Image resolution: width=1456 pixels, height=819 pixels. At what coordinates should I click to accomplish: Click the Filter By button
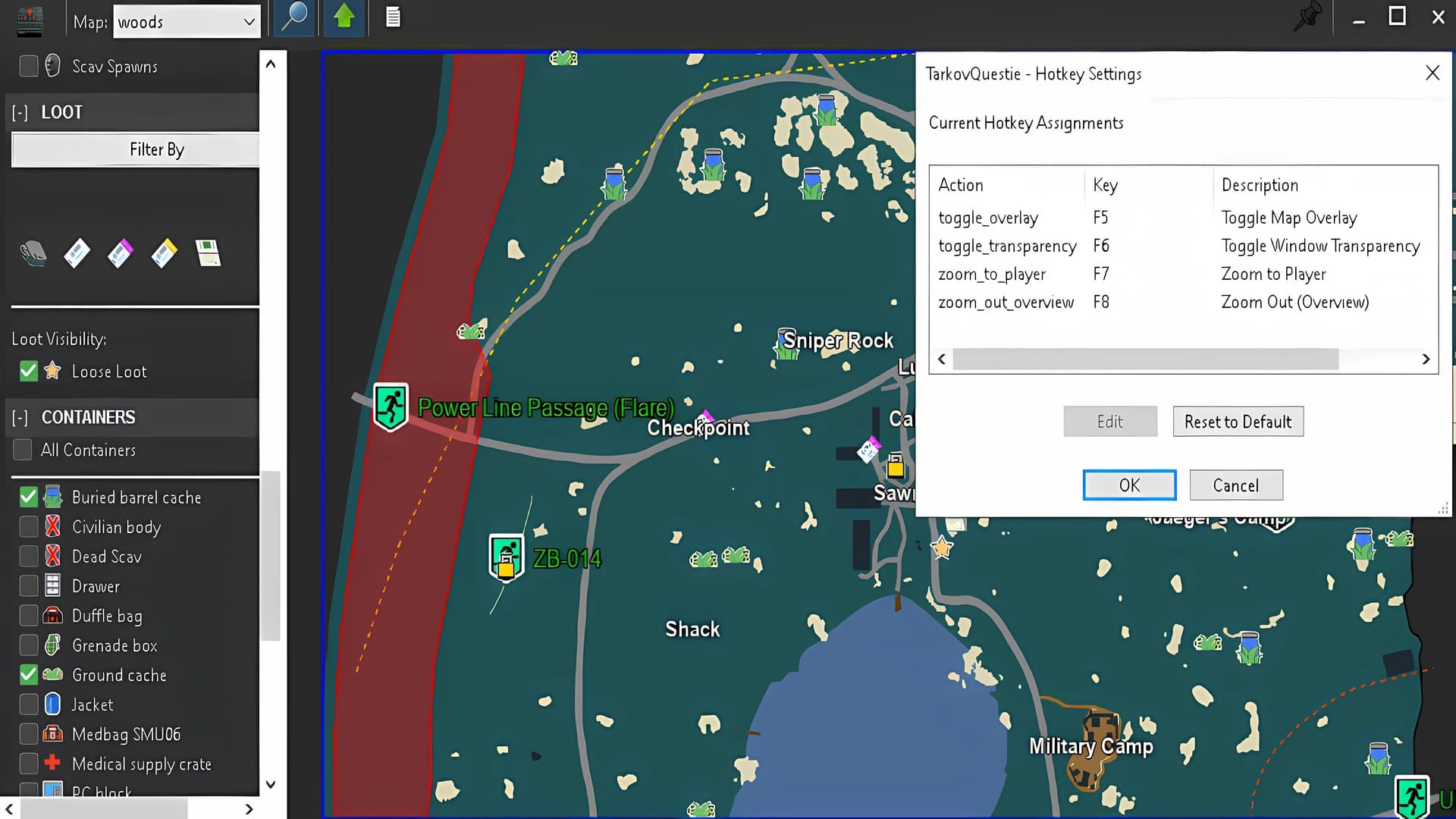[x=135, y=149]
